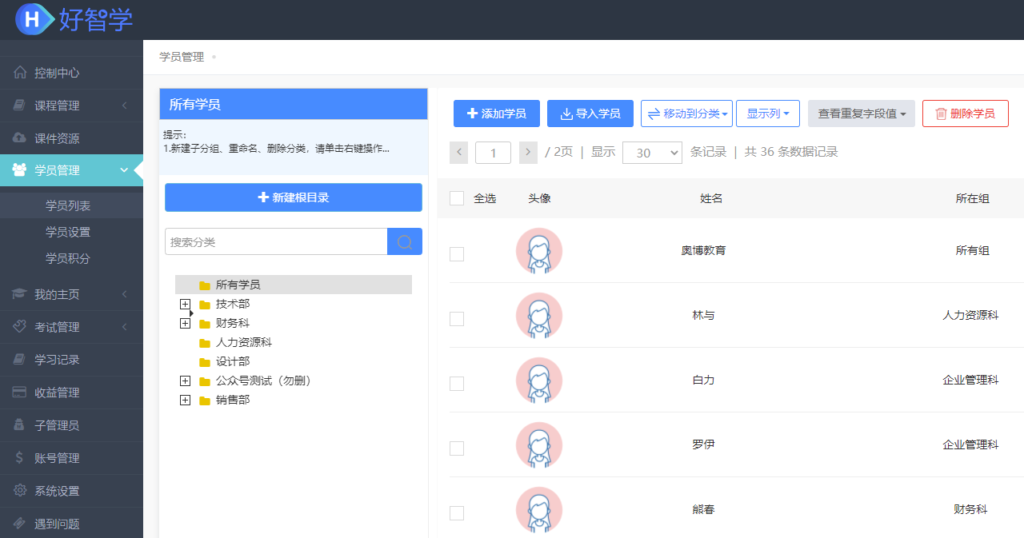The image size is (1024, 538).
Task: Select the 所有学员 tree item
Action: (293, 285)
